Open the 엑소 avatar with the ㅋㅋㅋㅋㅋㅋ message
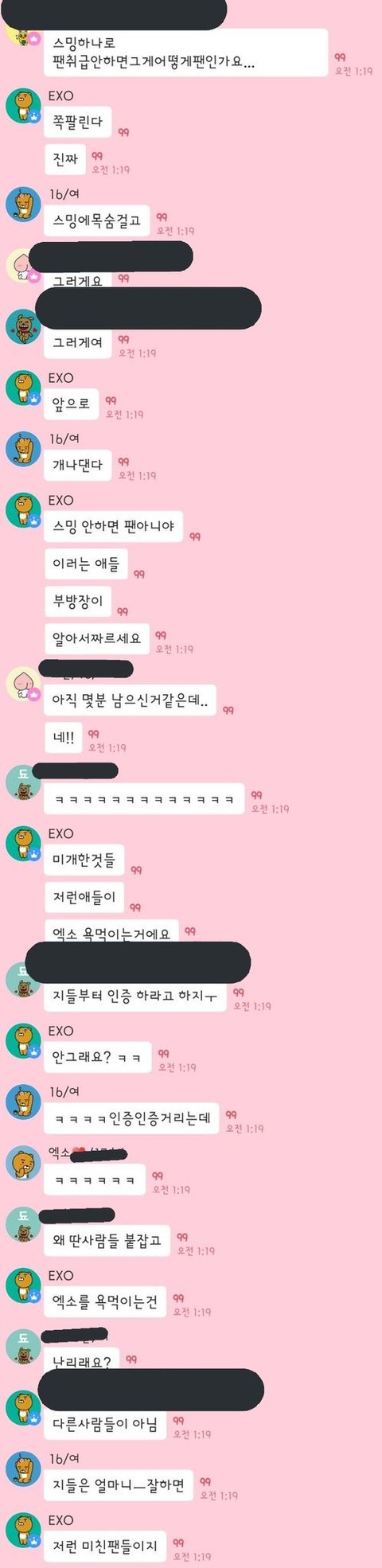The image size is (382, 1568). (23, 1164)
